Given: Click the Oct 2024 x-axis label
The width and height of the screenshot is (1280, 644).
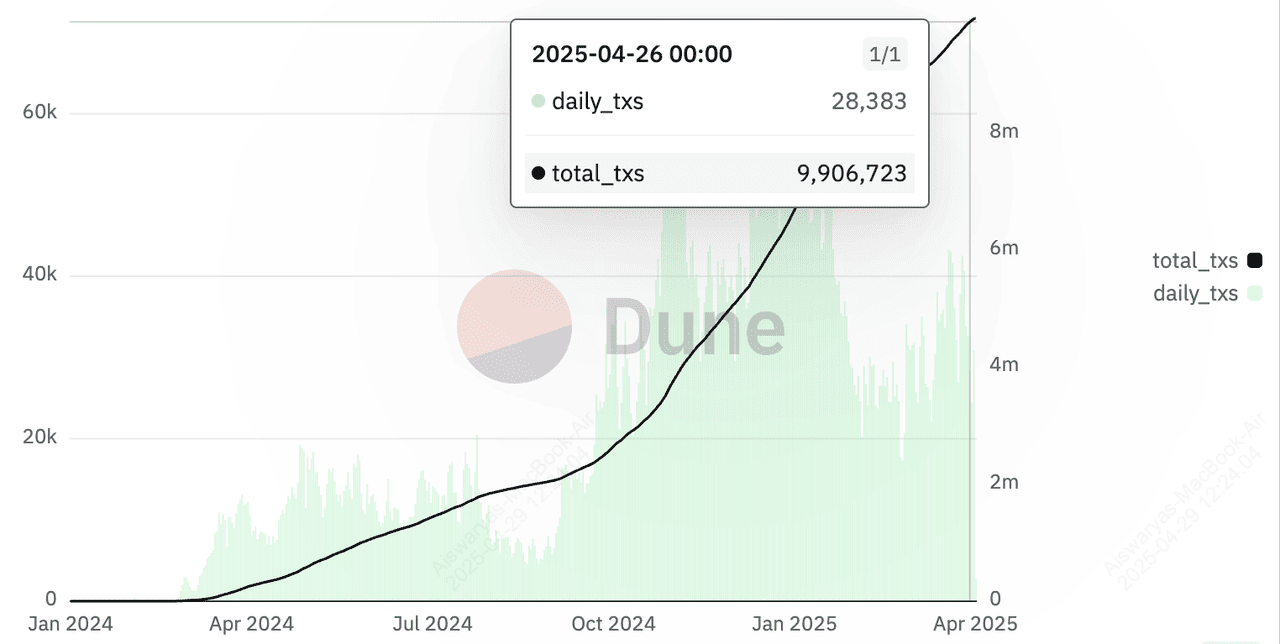Looking at the screenshot, I should pyautogui.click(x=615, y=624).
